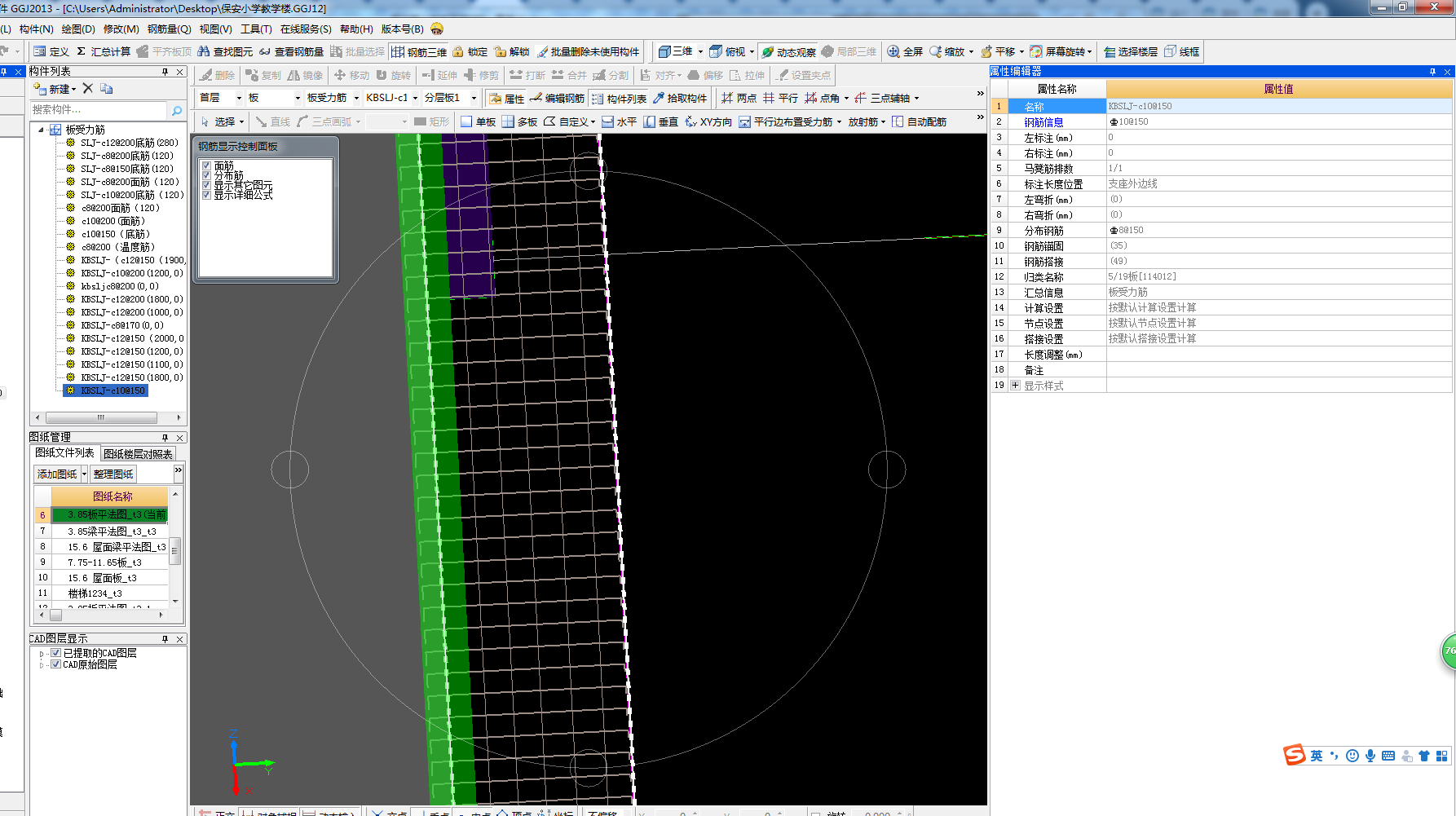Toggle 构件列表 component list button
Viewport: 1456px width, 816px height.
619,99
